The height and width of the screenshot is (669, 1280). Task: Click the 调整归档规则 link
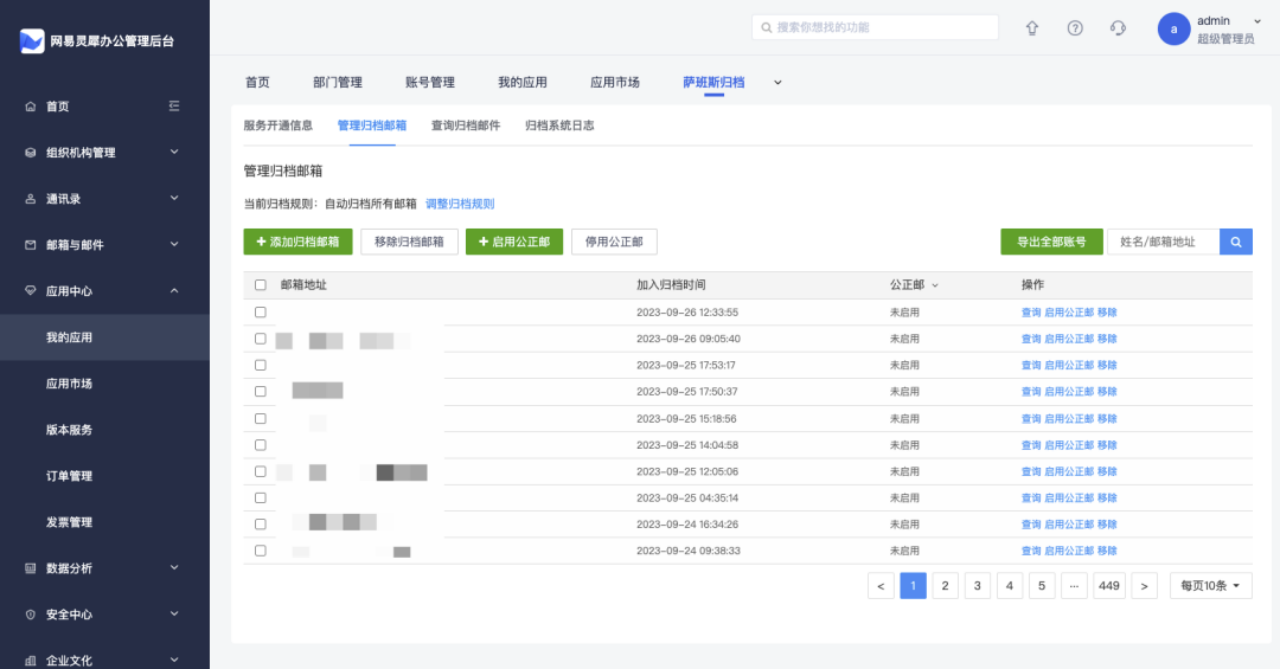(460, 204)
